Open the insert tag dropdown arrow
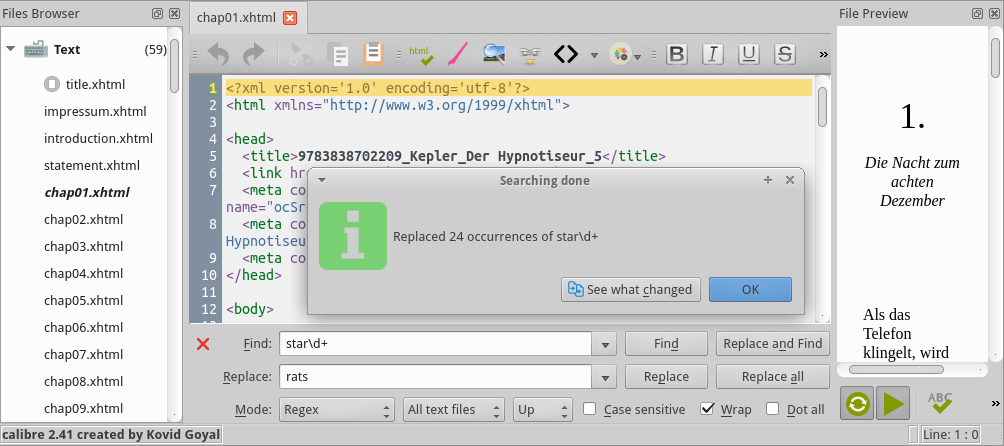 (594, 56)
